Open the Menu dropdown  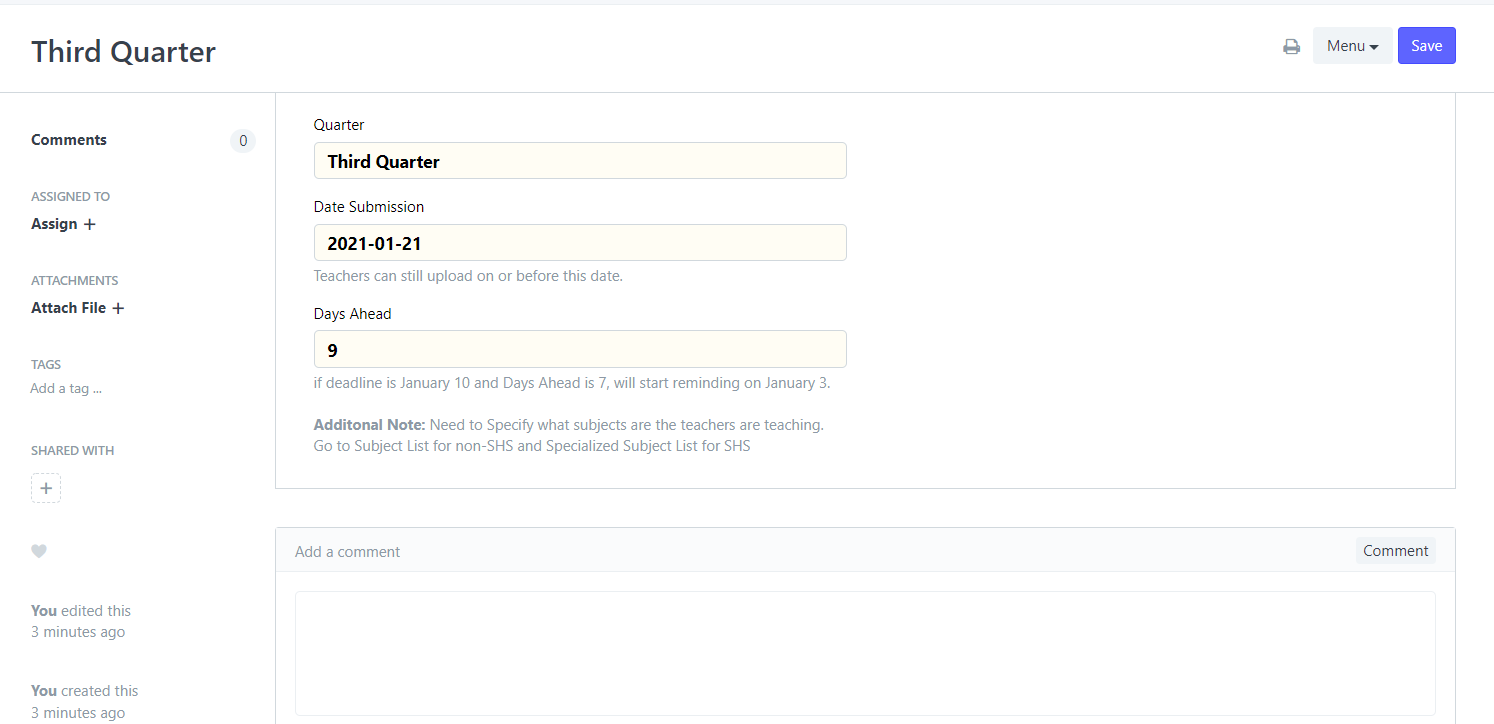click(1352, 46)
